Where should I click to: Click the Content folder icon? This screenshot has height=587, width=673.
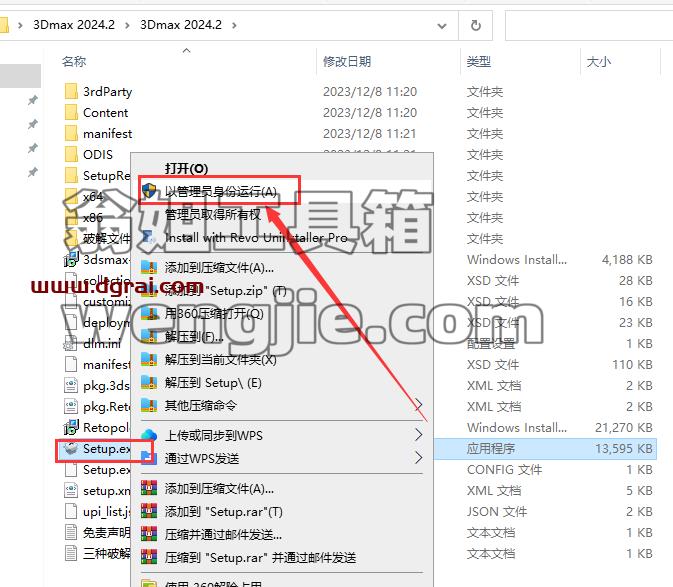click(x=71, y=112)
